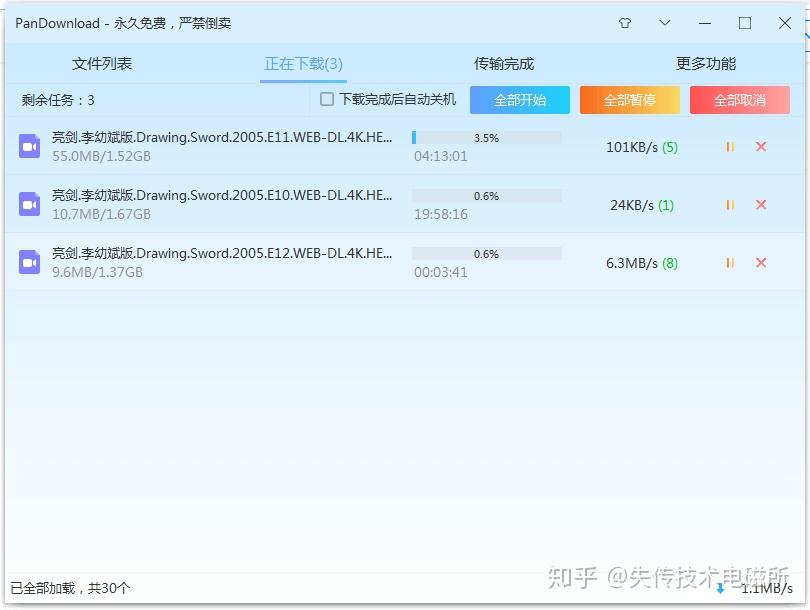Click remaining time 04:13:01

point(441,157)
